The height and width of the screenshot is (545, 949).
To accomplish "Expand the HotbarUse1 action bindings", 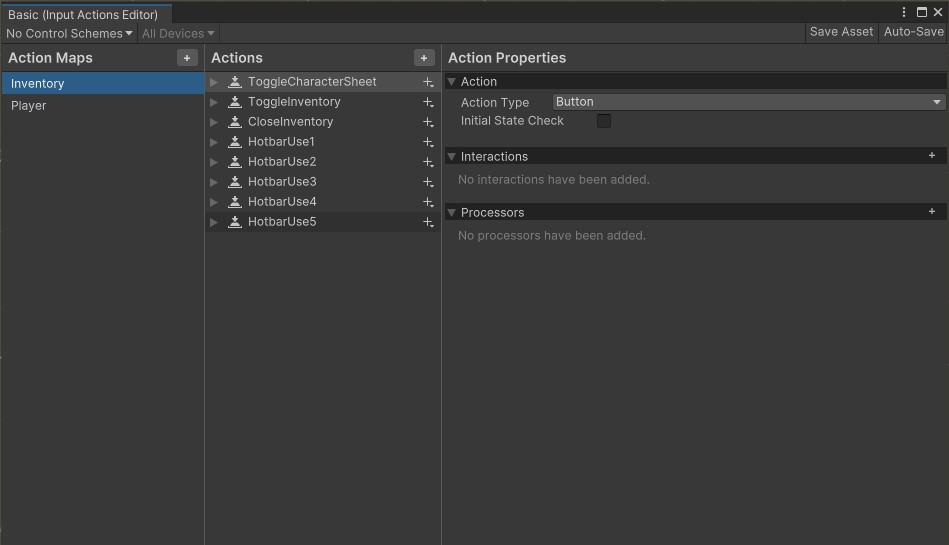I will point(214,142).
